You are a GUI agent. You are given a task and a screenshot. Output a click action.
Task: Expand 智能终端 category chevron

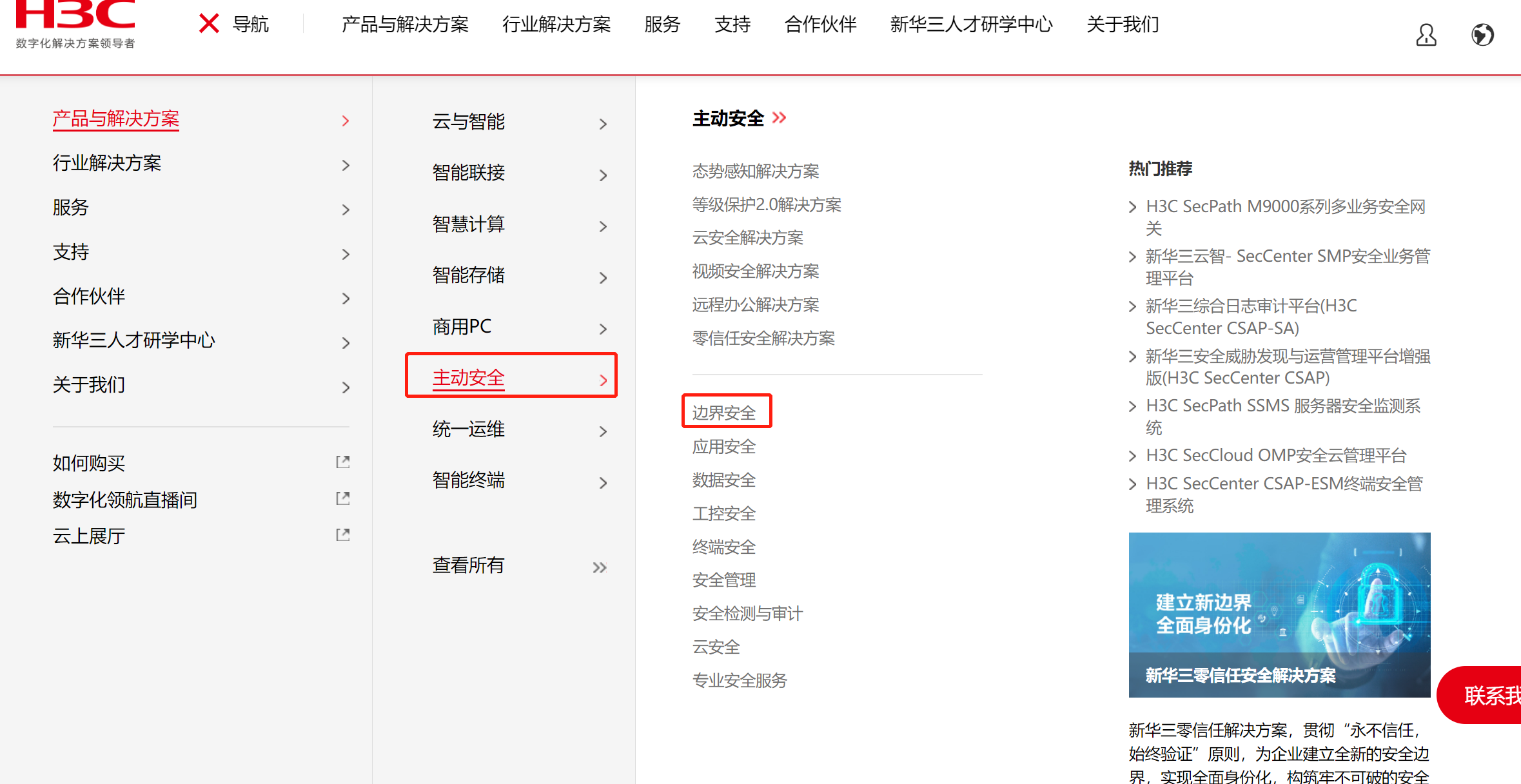603,482
